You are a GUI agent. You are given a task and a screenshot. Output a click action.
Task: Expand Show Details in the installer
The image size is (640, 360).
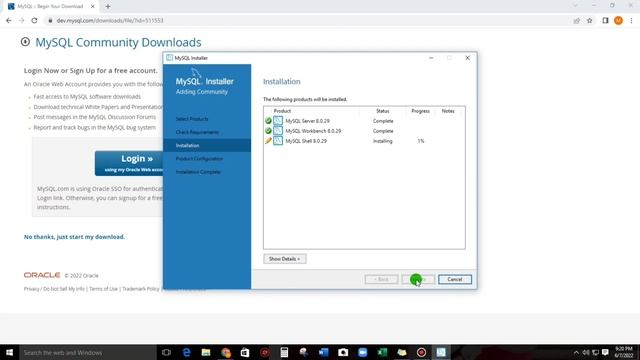[x=284, y=259]
